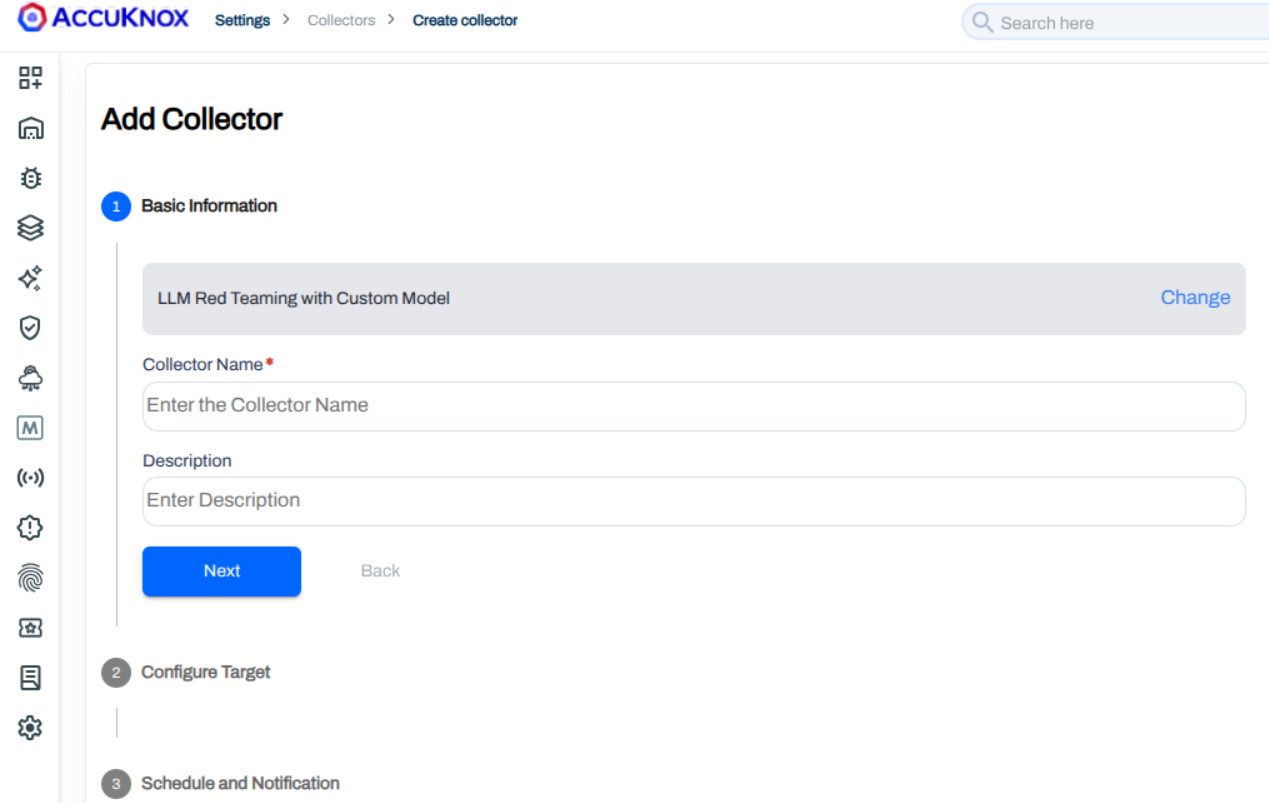Open the bug issues icon in sidebar
1269x803 pixels.
pos(31,178)
